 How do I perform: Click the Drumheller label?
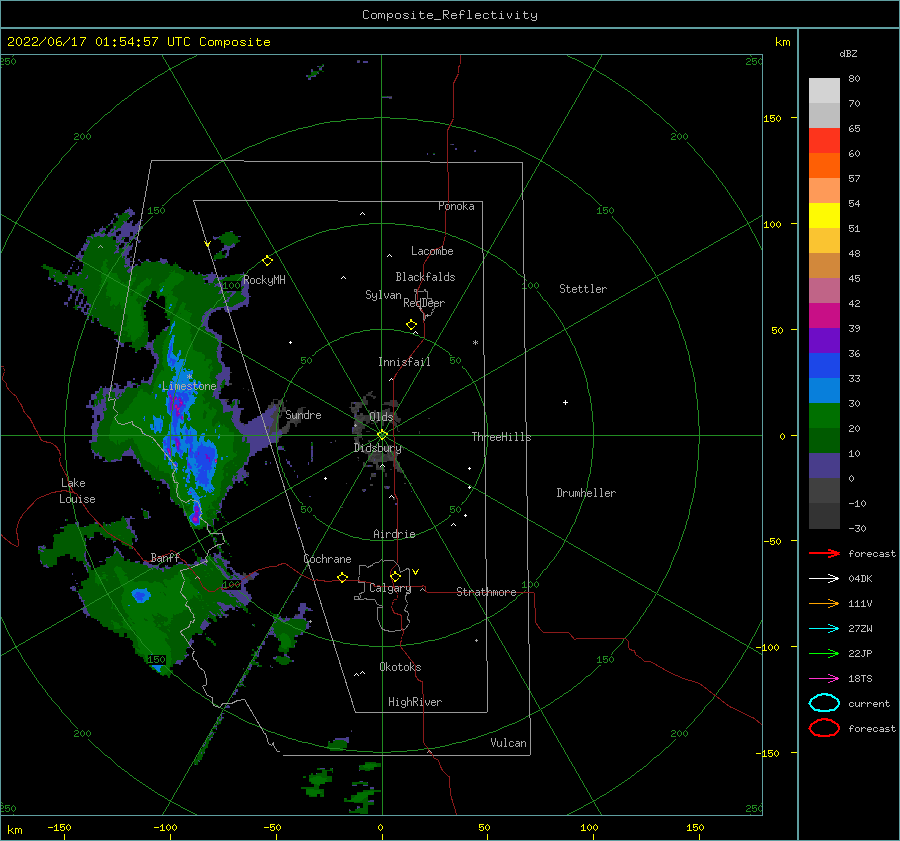(x=586, y=493)
